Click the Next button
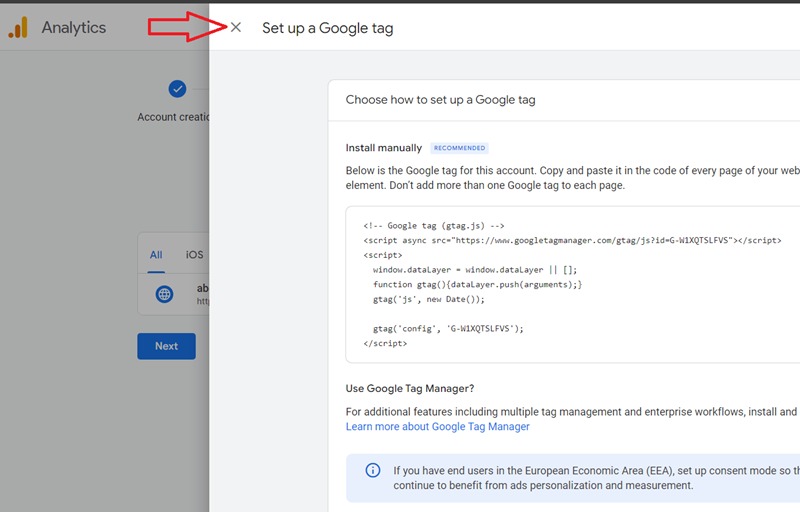The height and width of the screenshot is (512, 800). [x=166, y=346]
